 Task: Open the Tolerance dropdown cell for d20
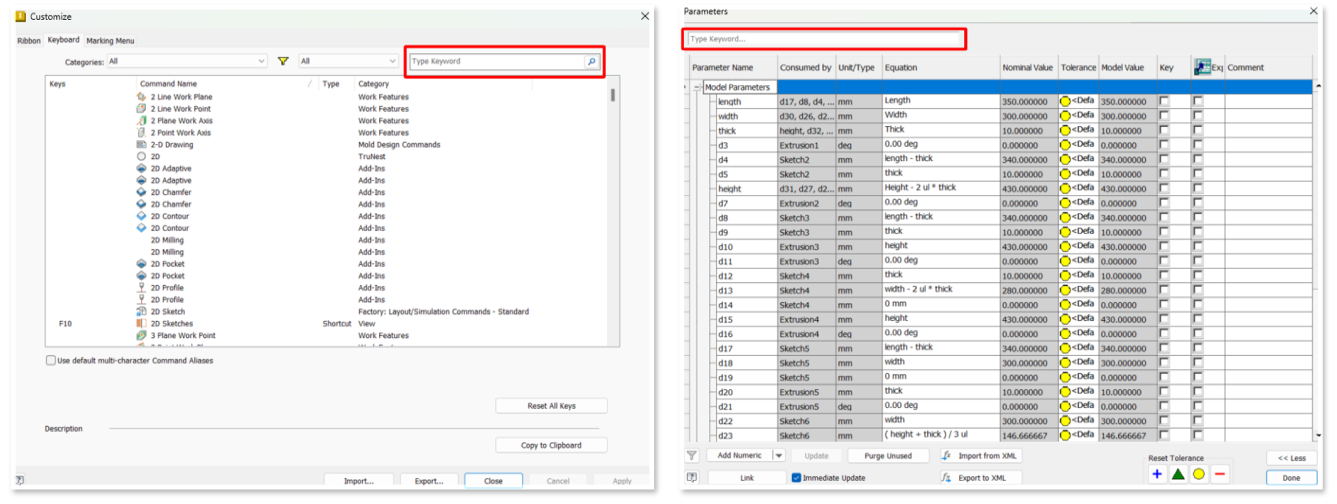(1078, 392)
